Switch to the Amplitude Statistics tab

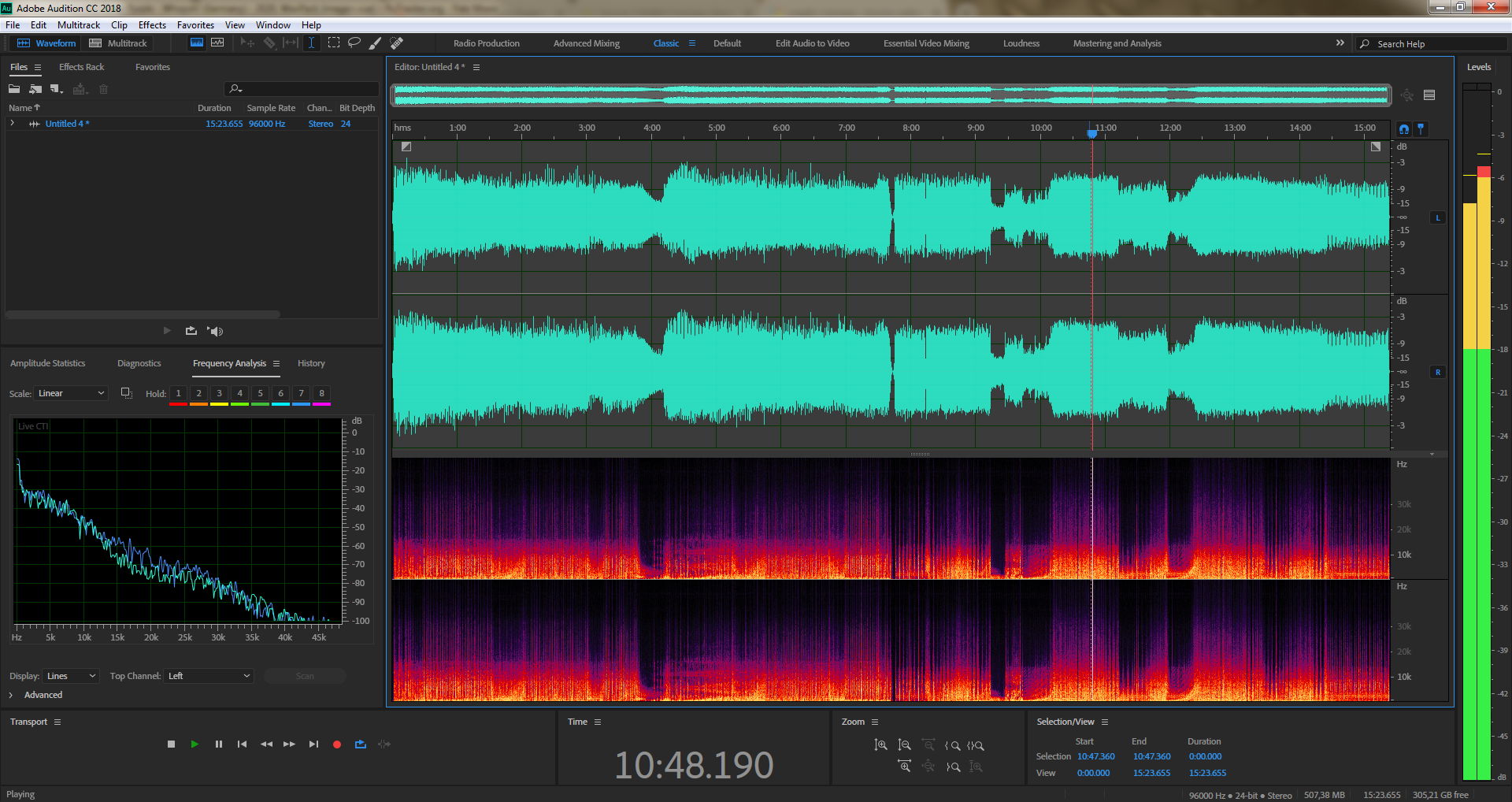tap(47, 363)
